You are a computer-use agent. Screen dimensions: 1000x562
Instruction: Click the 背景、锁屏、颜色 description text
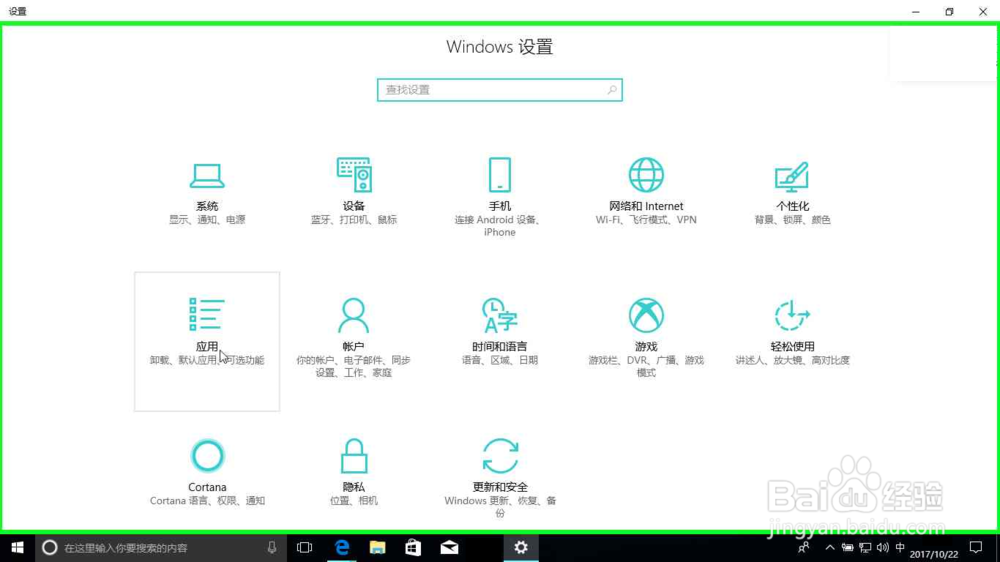(x=792, y=219)
